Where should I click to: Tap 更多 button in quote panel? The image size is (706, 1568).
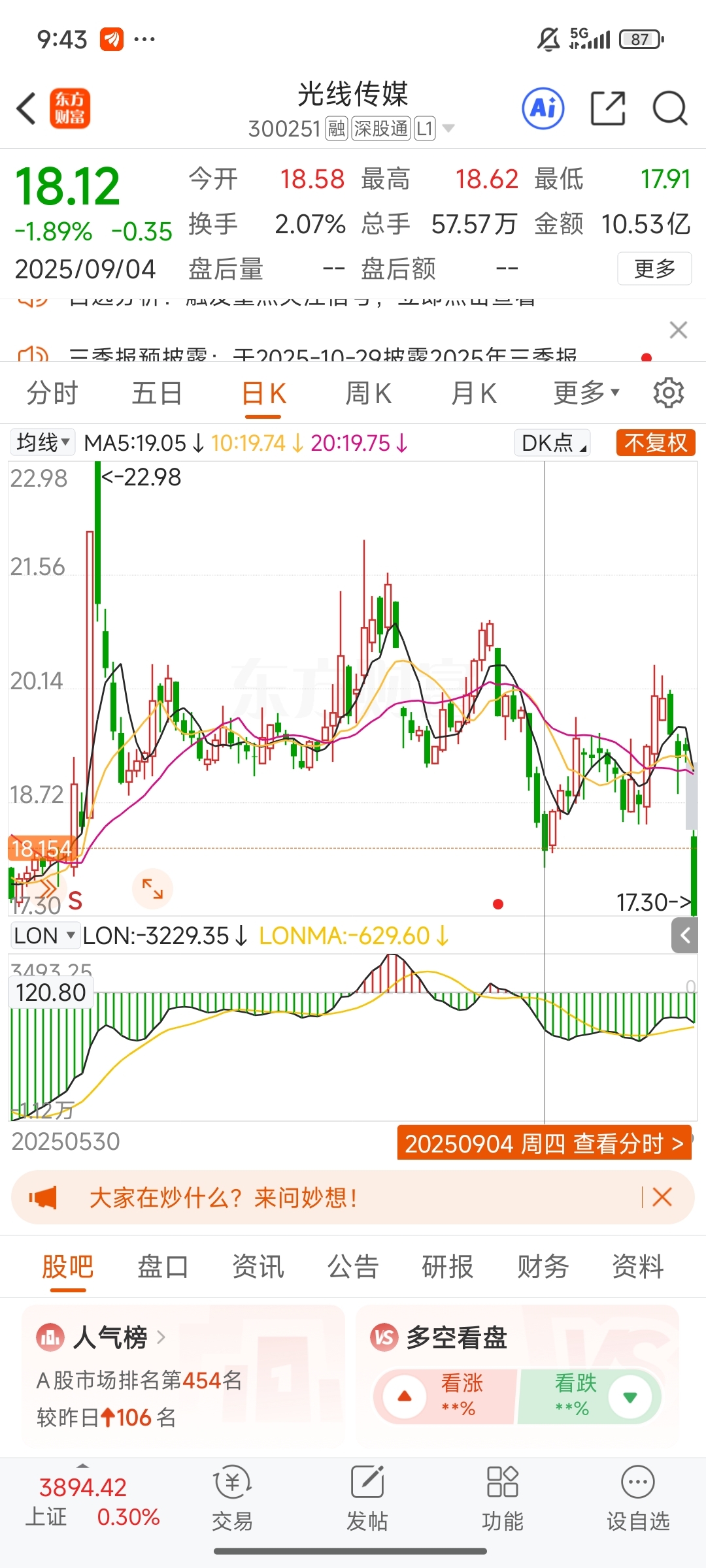click(x=654, y=269)
